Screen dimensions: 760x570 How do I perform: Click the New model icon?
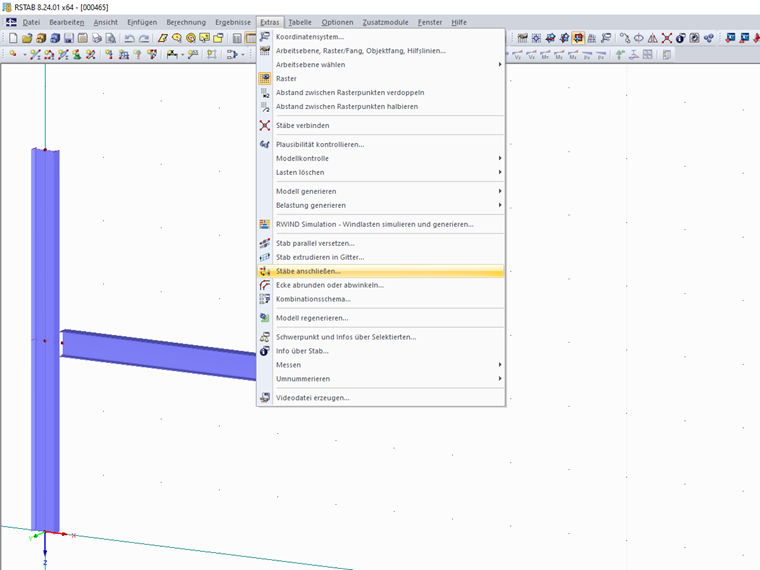[13, 38]
